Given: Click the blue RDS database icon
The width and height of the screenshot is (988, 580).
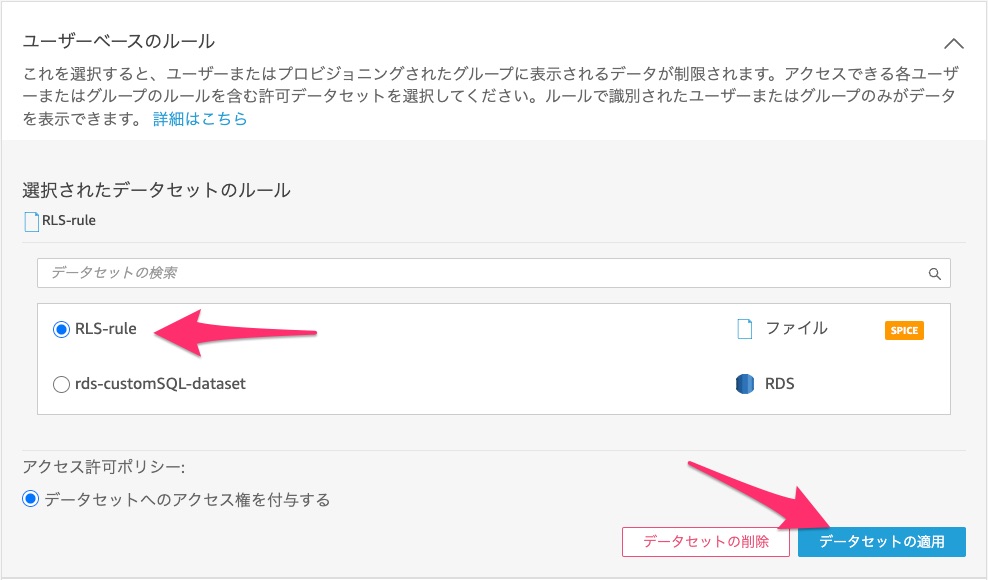Looking at the screenshot, I should 745,384.
